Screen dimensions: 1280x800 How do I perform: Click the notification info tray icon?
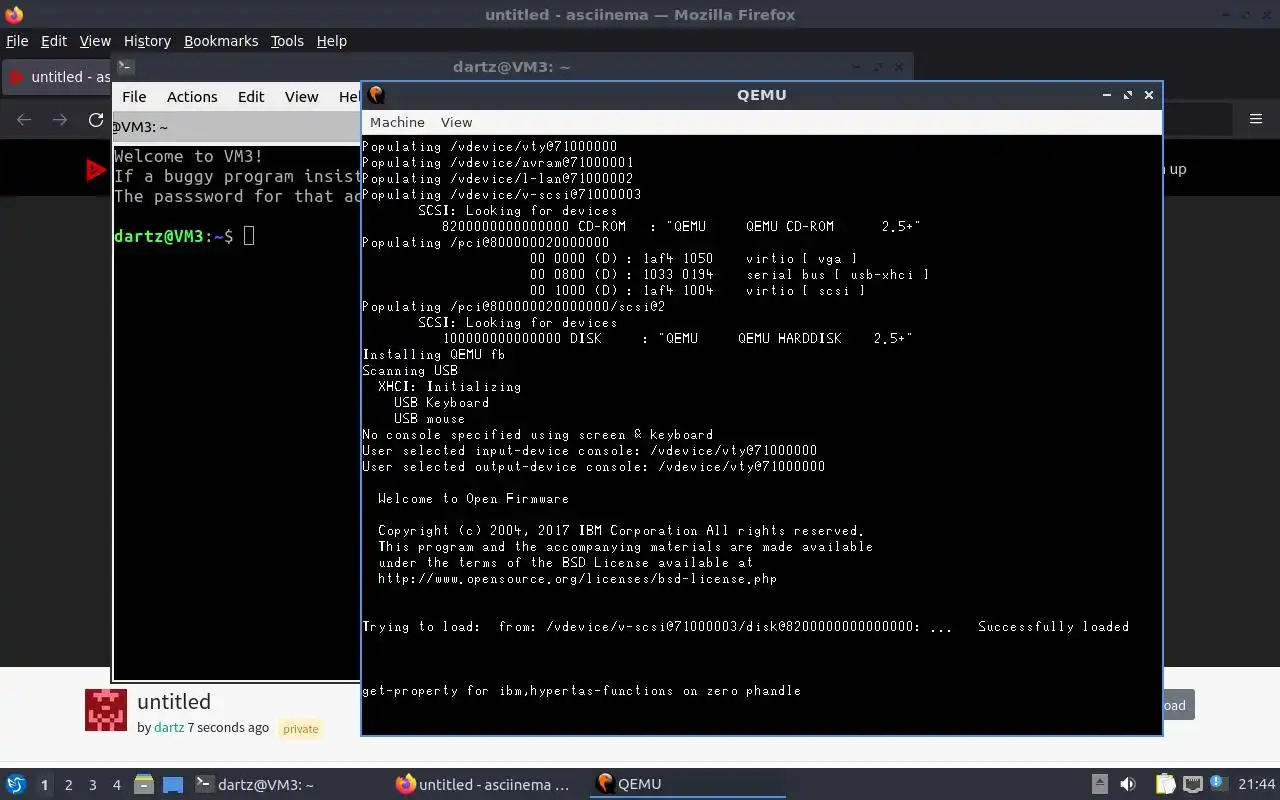point(1218,784)
